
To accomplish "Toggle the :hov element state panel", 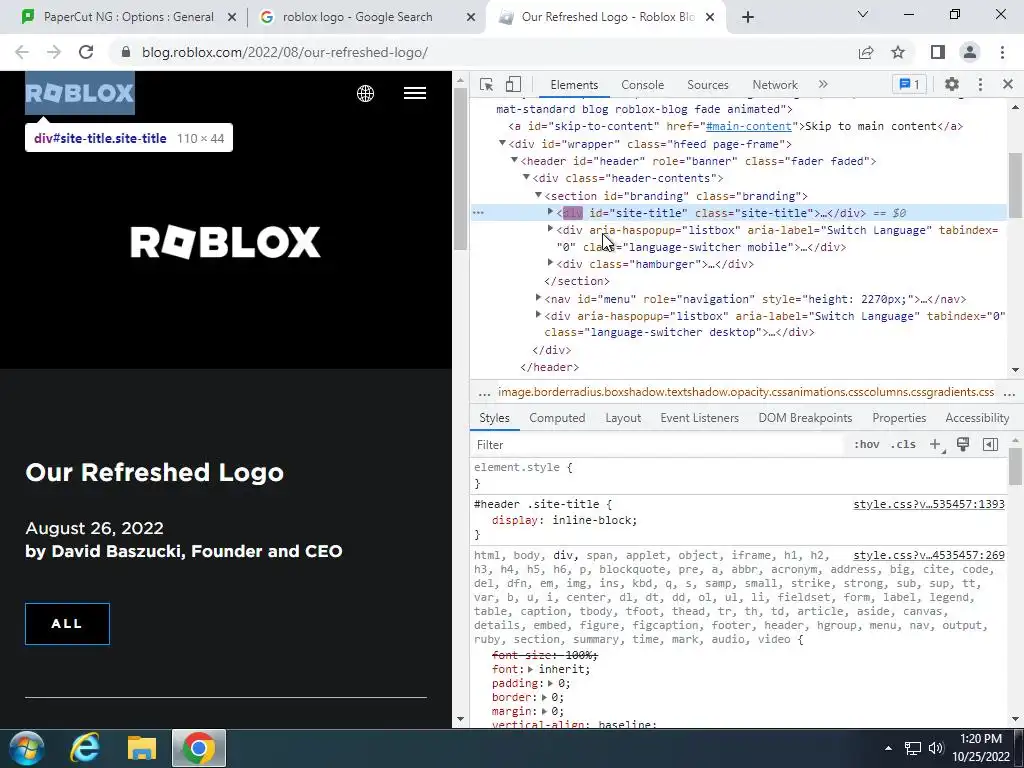I will click(x=867, y=445).
